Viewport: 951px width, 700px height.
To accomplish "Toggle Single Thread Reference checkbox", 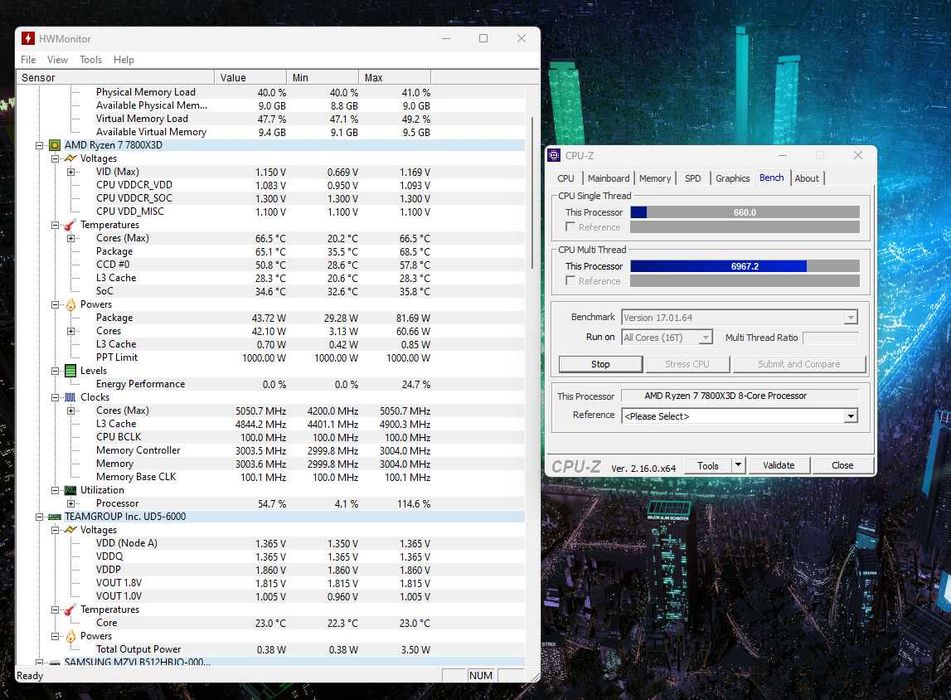I will [570, 226].
